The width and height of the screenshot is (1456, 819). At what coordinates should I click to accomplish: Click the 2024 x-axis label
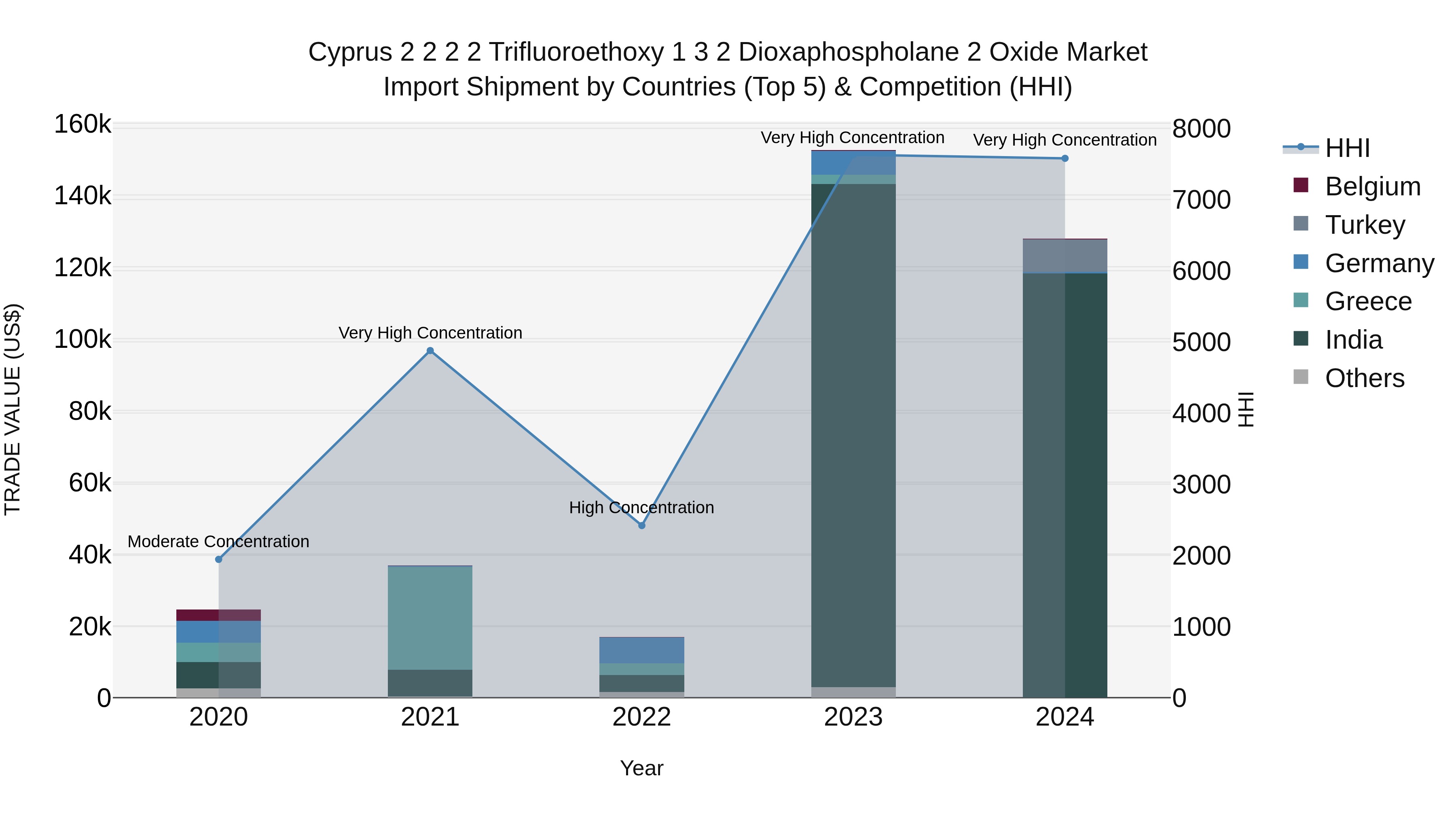[1065, 717]
